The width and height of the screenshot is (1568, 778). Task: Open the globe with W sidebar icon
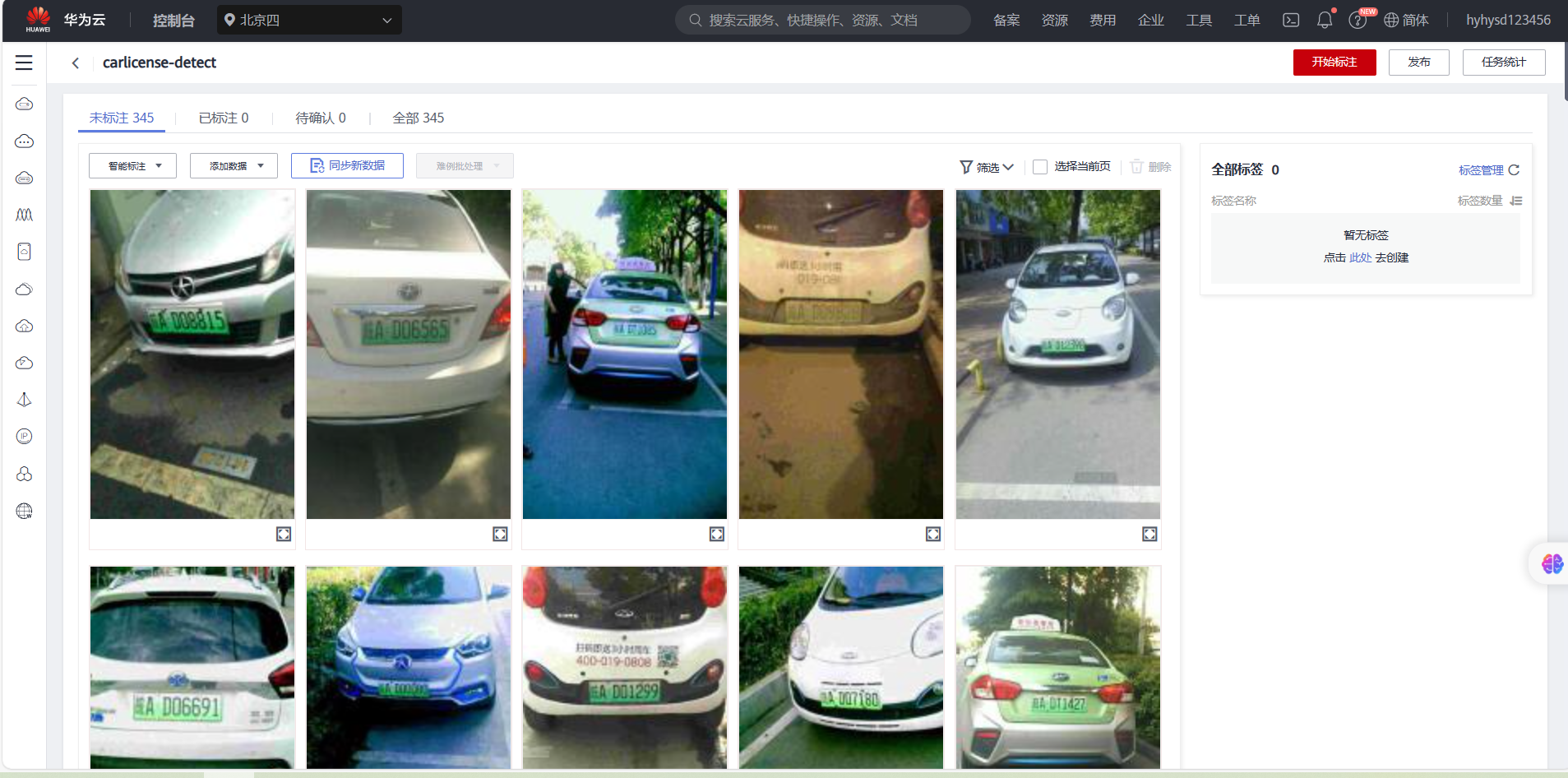25,512
